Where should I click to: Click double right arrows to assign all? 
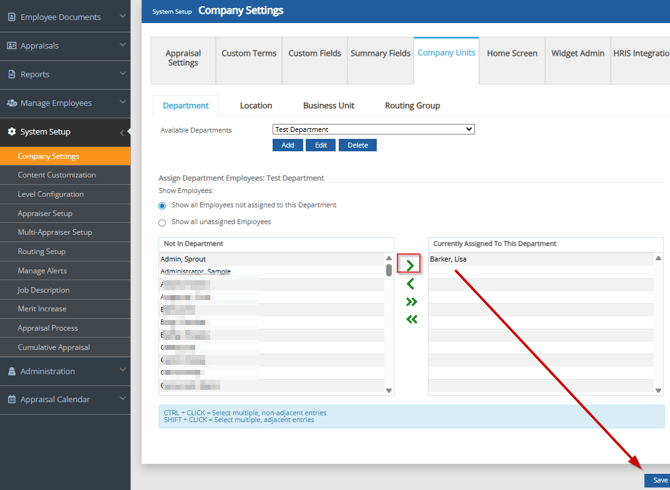click(410, 302)
